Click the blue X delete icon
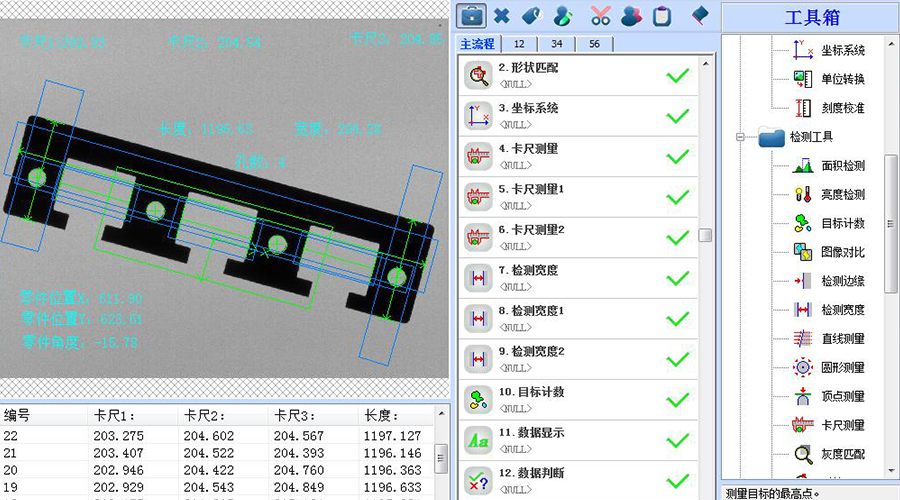 [502, 15]
